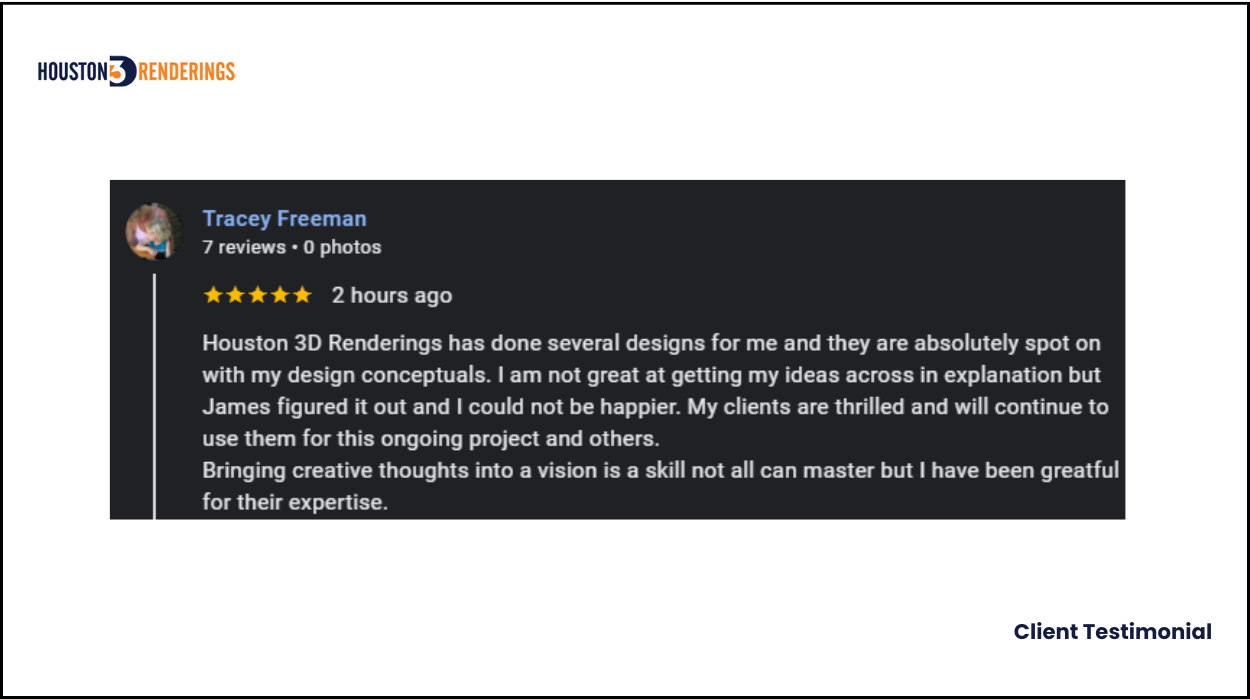Click Tracey Freeman's profile avatar
The height and width of the screenshot is (699, 1250).
tap(153, 231)
